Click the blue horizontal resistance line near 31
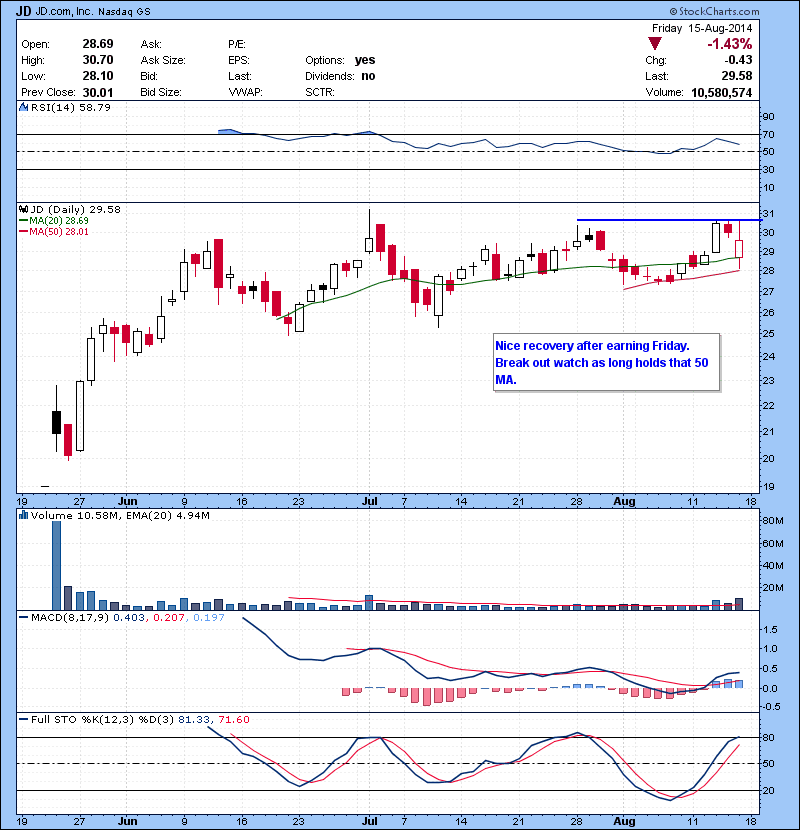 coord(669,220)
